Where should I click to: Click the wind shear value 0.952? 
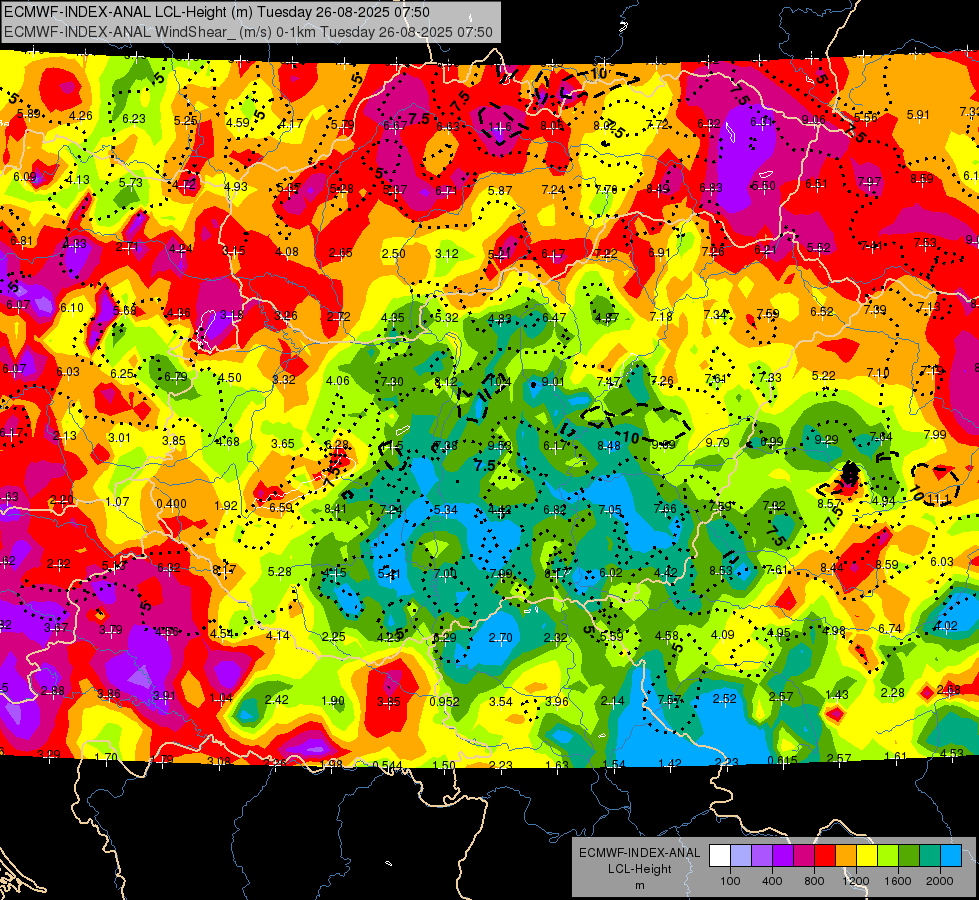tap(445, 701)
